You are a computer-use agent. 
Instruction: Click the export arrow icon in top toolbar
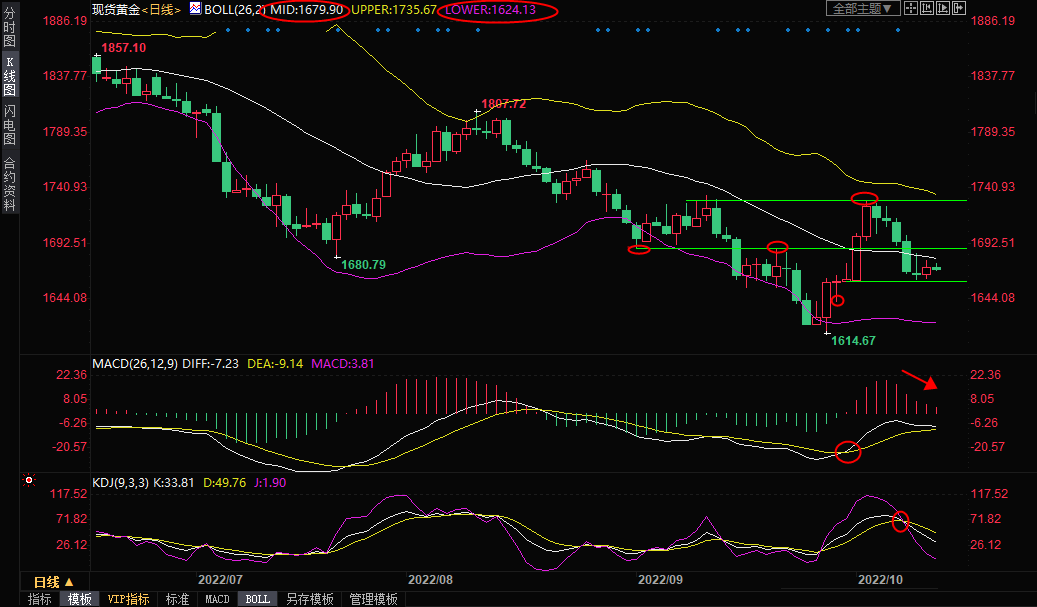click(960, 9)
